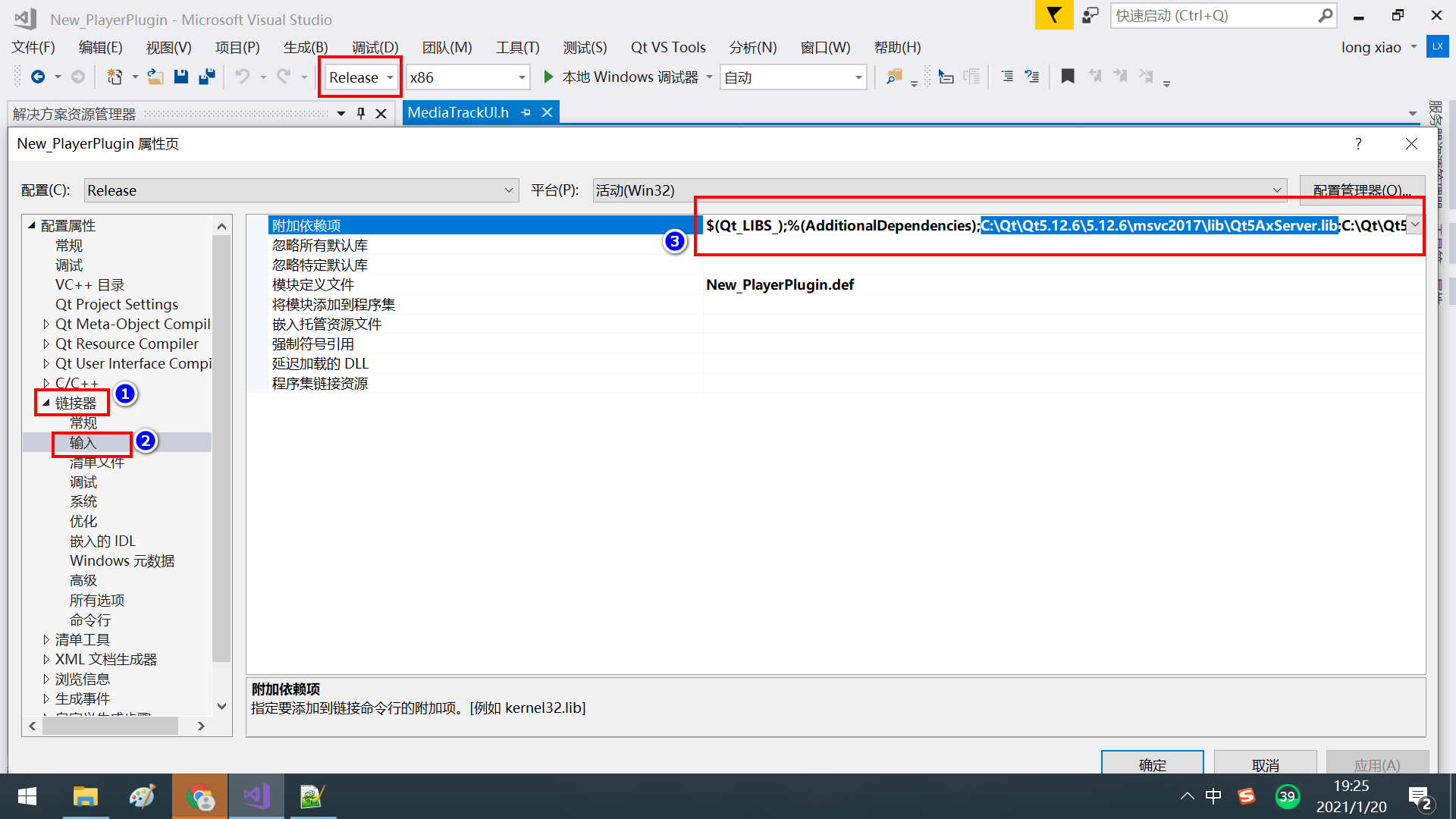Open the x86 platform dropdown
The height and width of the screenshot is (819, 1456).
click(522, 77)
